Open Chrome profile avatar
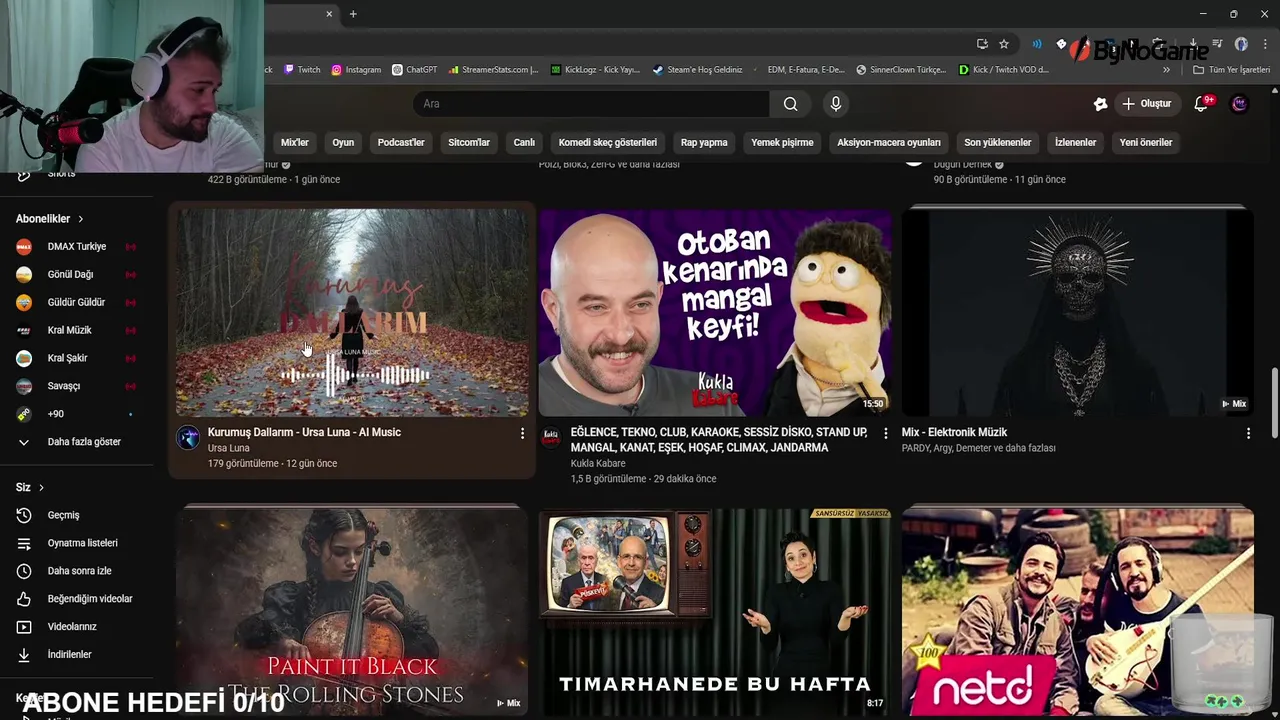 [x=1241, y=44]
